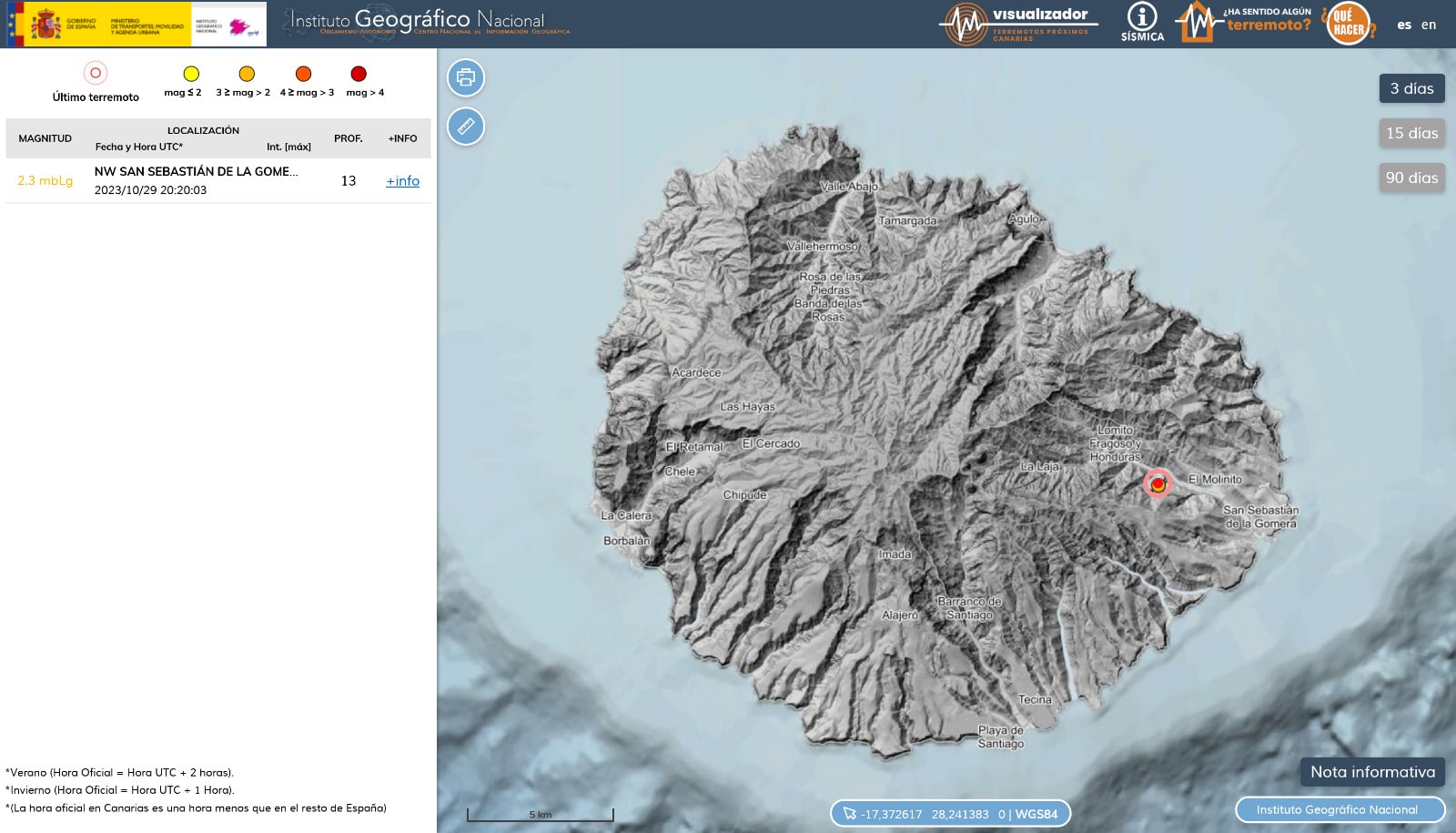
Task: Show earthquakes from the last 15 días
Action: click(x=1411, y=133)
